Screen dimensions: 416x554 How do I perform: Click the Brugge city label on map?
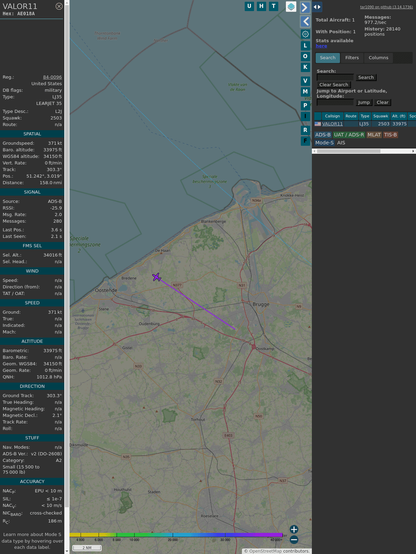(261, 304)
